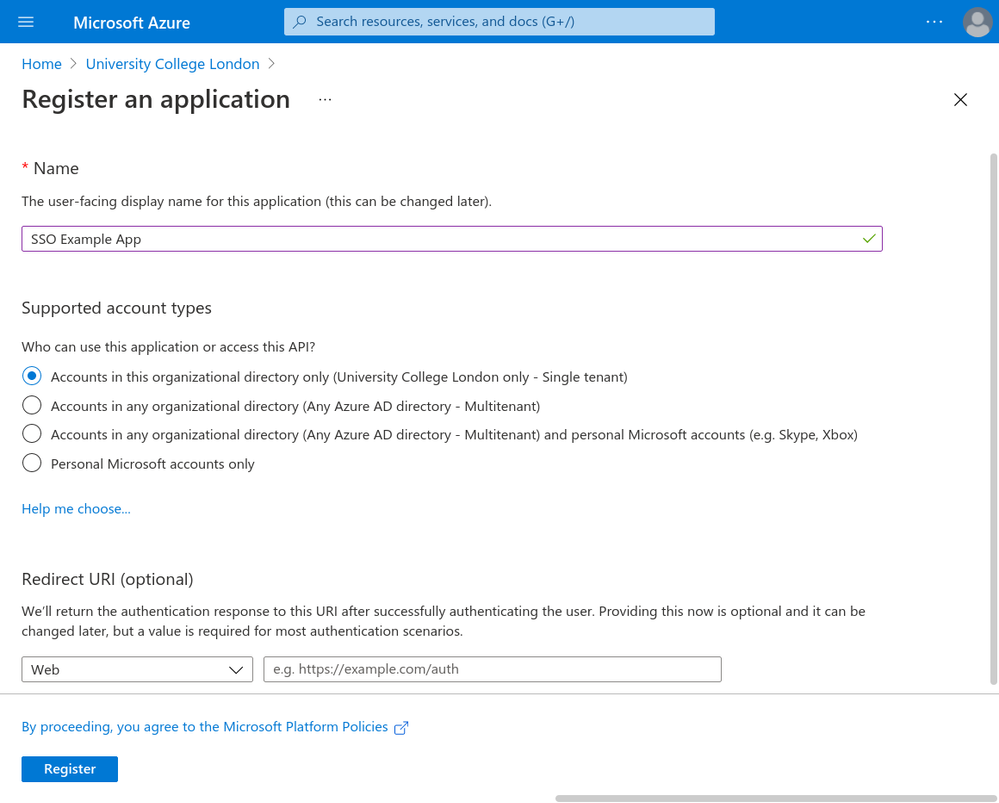
Task: Open ellipsis next to Register an application
Action: (x=325, y=100)
